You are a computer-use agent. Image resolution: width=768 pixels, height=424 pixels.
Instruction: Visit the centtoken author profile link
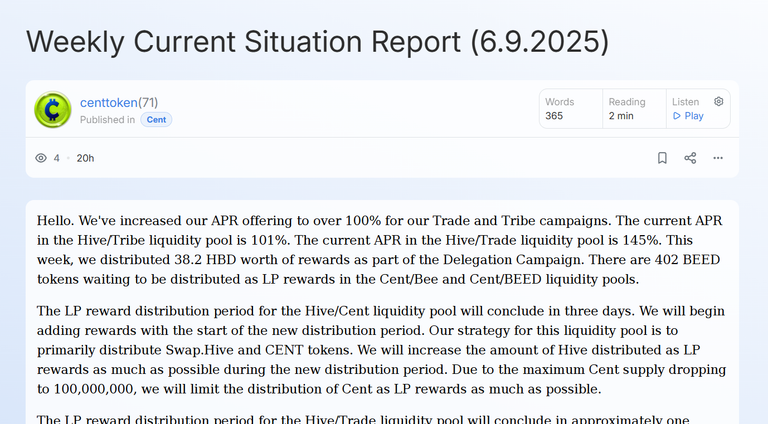coord(109,102)
